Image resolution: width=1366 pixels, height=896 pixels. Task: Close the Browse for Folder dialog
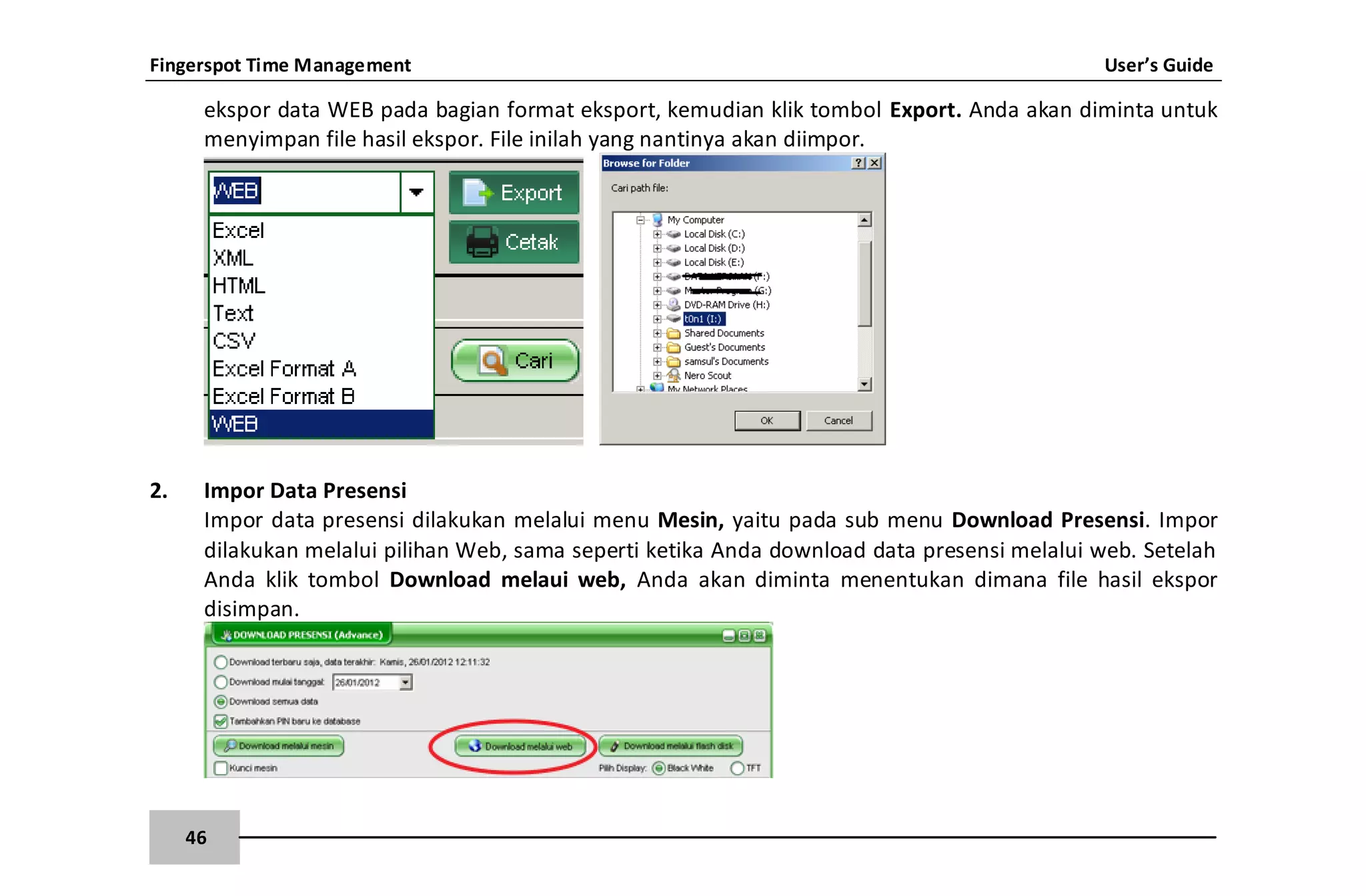point(874,163)
